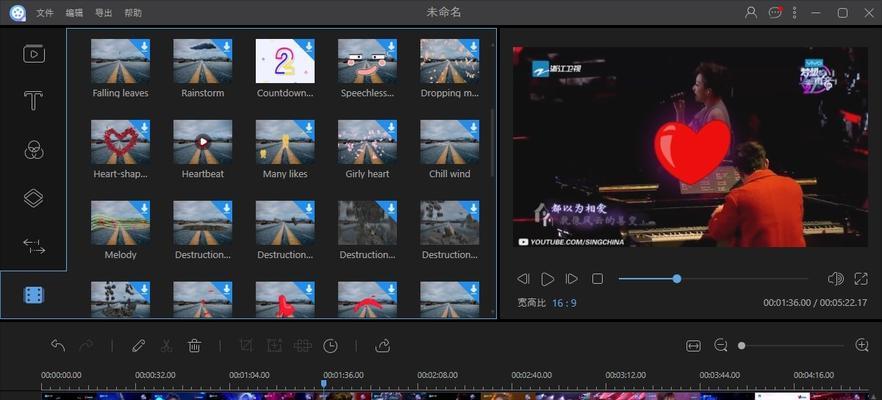The height and width of the screenshot is (400, 882).
Task: Click the 00:01:36.00 / 00:05:22.17 time readout
Action: click(x=815, y=303)
